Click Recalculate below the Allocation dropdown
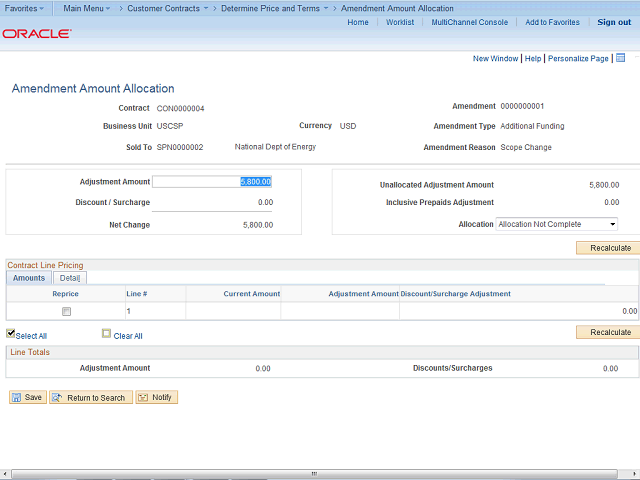 (x=607, y=247)
